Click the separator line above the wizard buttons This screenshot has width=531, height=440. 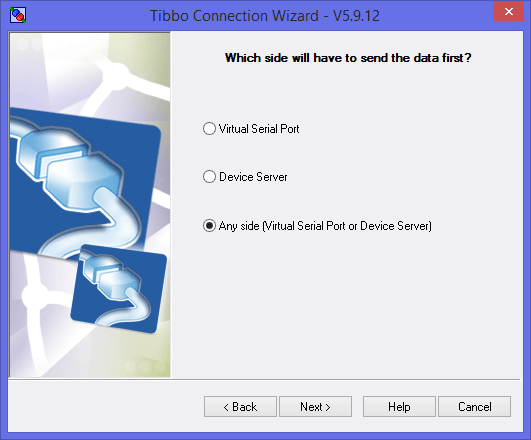[x=264, y=379]
